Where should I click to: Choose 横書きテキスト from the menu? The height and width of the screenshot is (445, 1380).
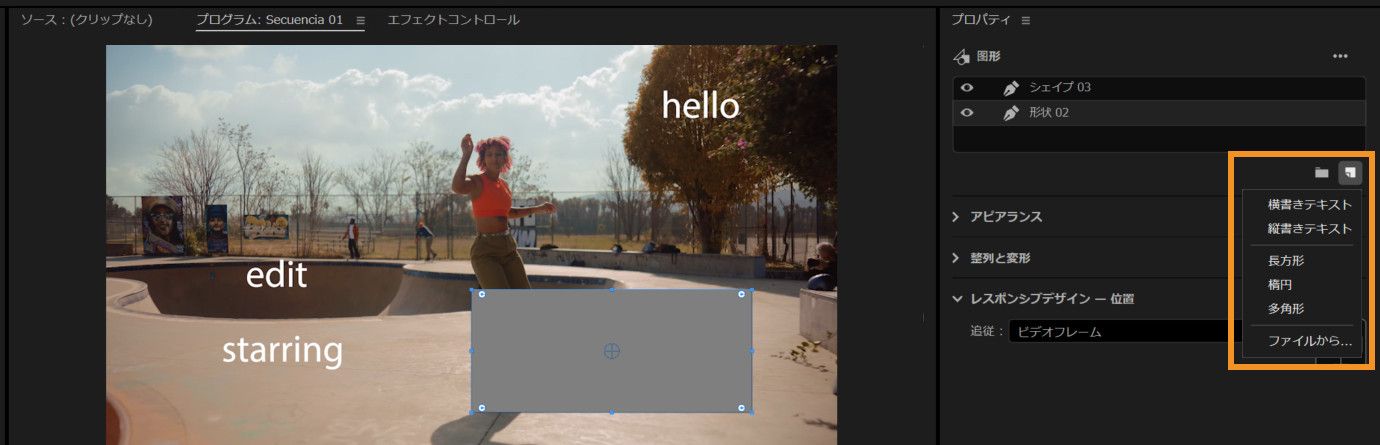(x=1309, y=204)
